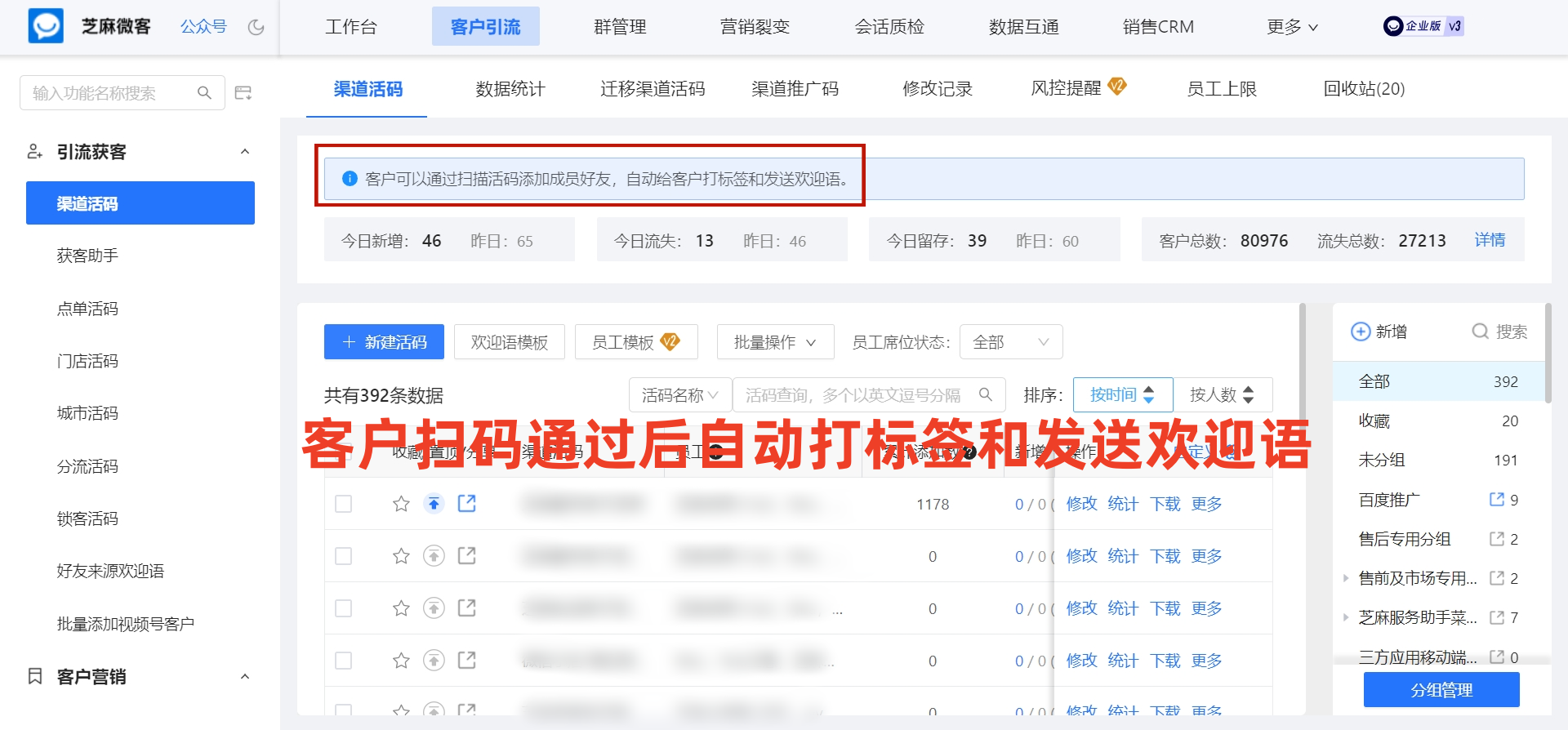
Task: Click the 芝麻微客 logo icon
Action: (x=46, y=26)
